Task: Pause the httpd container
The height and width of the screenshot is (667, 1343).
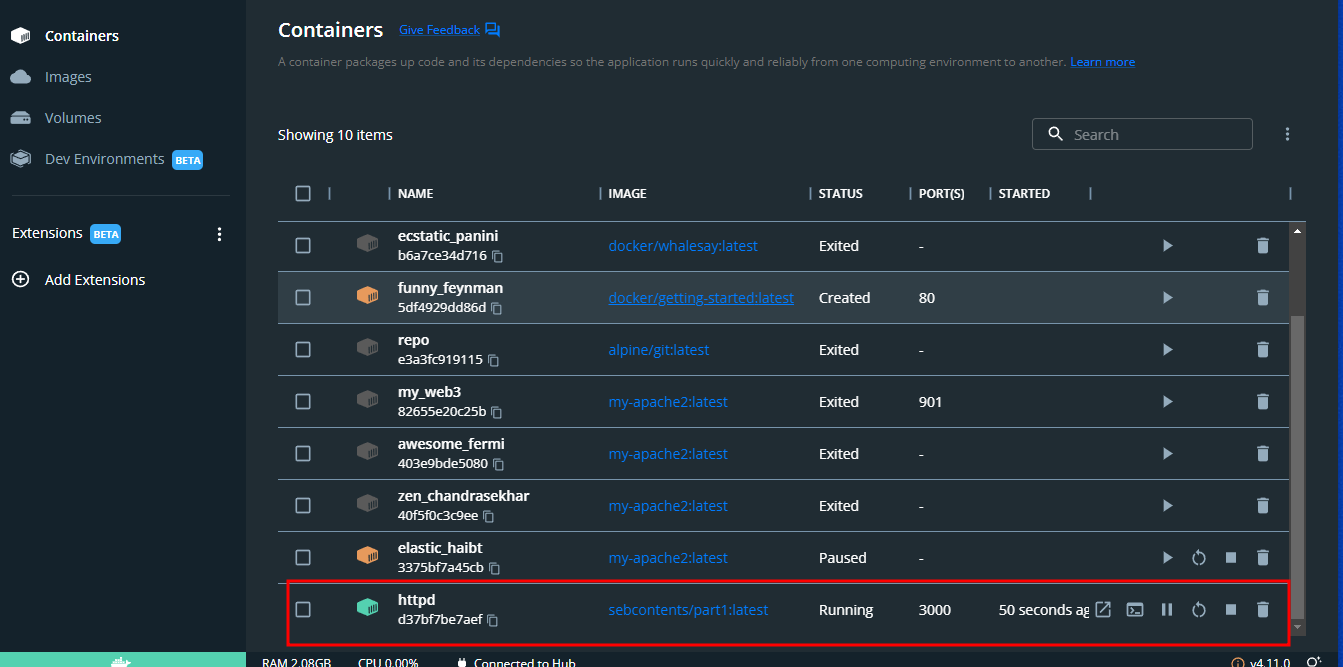Action: pyautogui.click(x=1167, y=609)
